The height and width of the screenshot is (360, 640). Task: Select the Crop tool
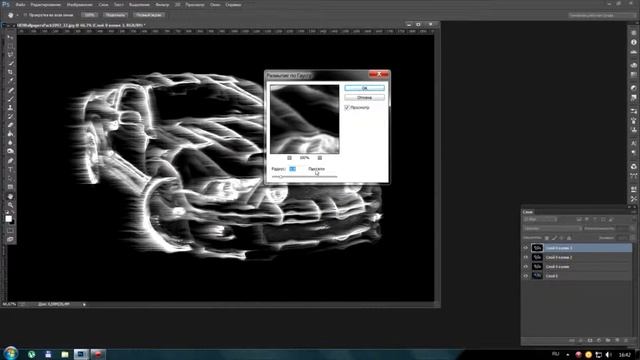pos(11,72)
